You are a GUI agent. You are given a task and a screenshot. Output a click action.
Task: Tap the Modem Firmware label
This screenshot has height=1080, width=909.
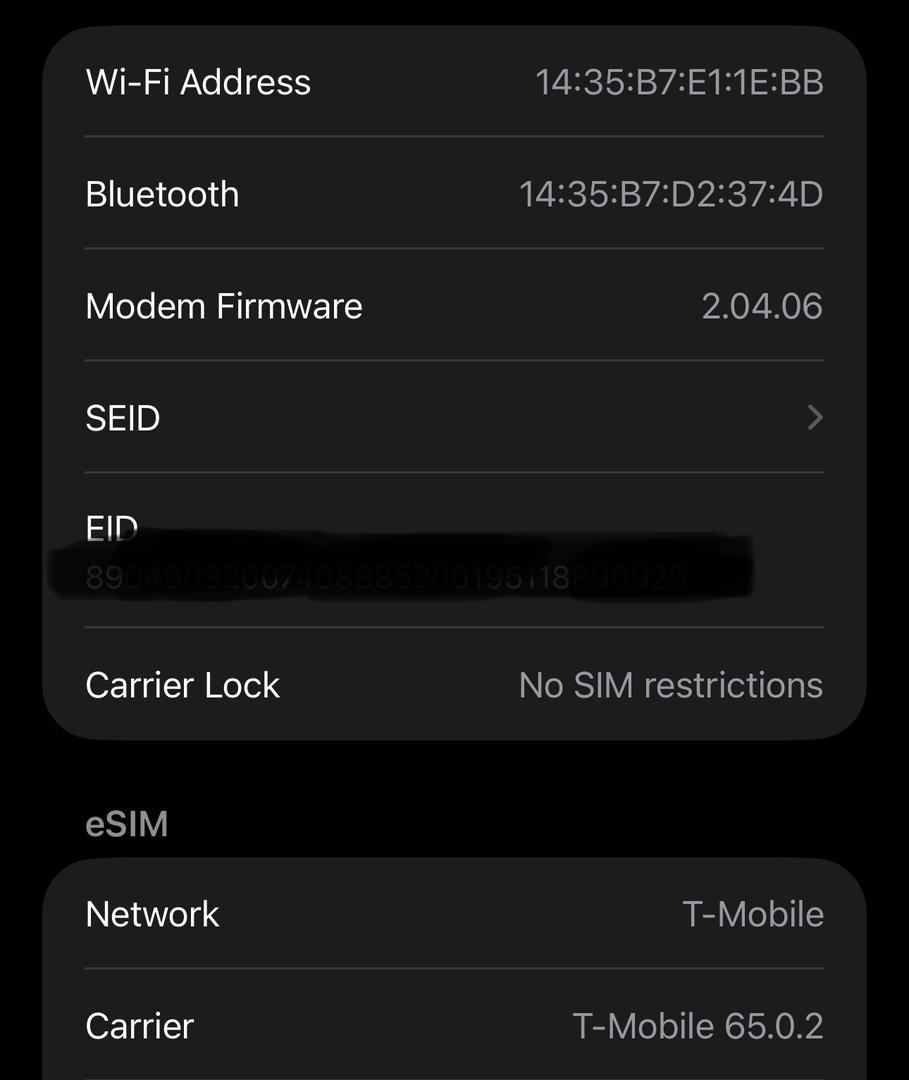point(224,306)
